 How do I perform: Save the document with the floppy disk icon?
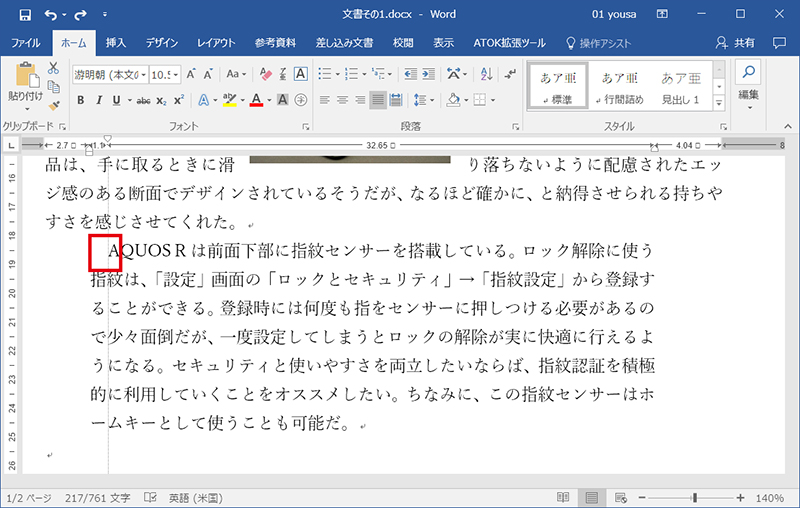pos(24,15)
